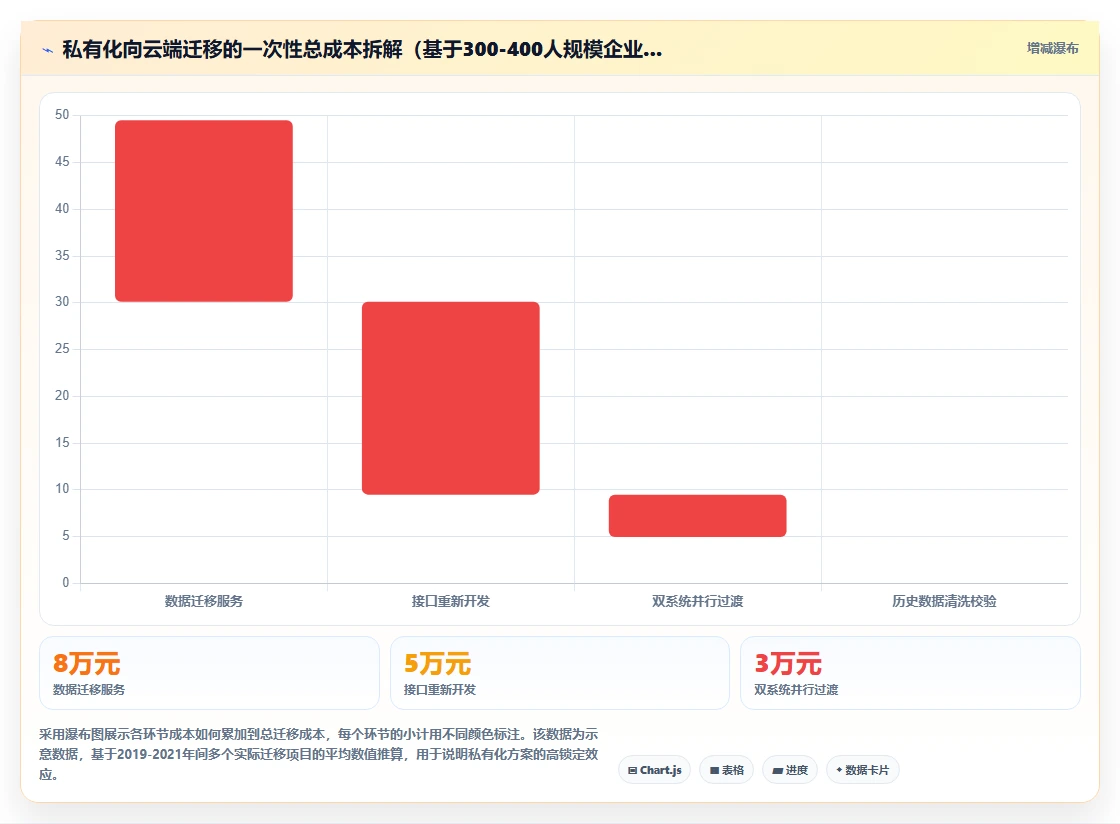Click the 表格 tag chip

tap(726, 770)
